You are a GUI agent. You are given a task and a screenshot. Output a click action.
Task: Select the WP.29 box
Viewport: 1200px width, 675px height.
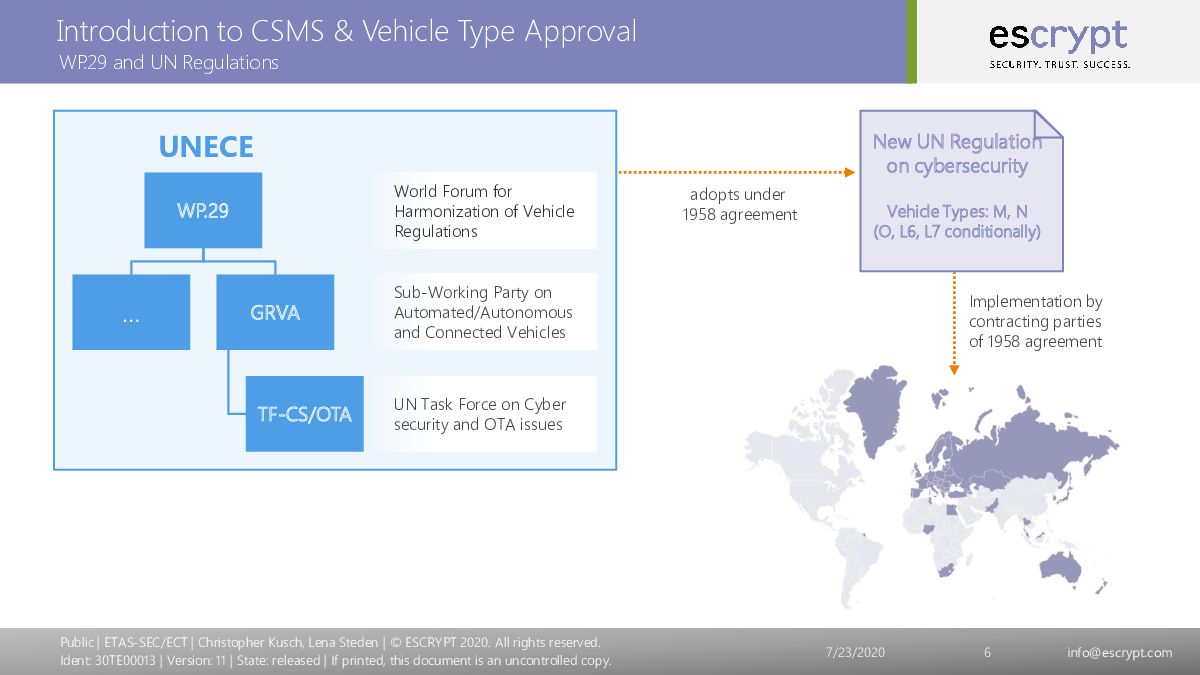click(x=203, y=210)
